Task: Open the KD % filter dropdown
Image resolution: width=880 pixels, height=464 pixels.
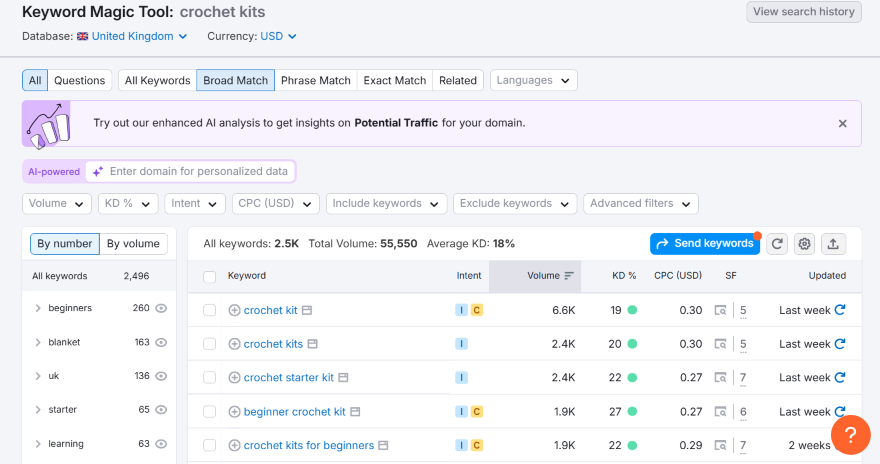Action: pos(128,204)
